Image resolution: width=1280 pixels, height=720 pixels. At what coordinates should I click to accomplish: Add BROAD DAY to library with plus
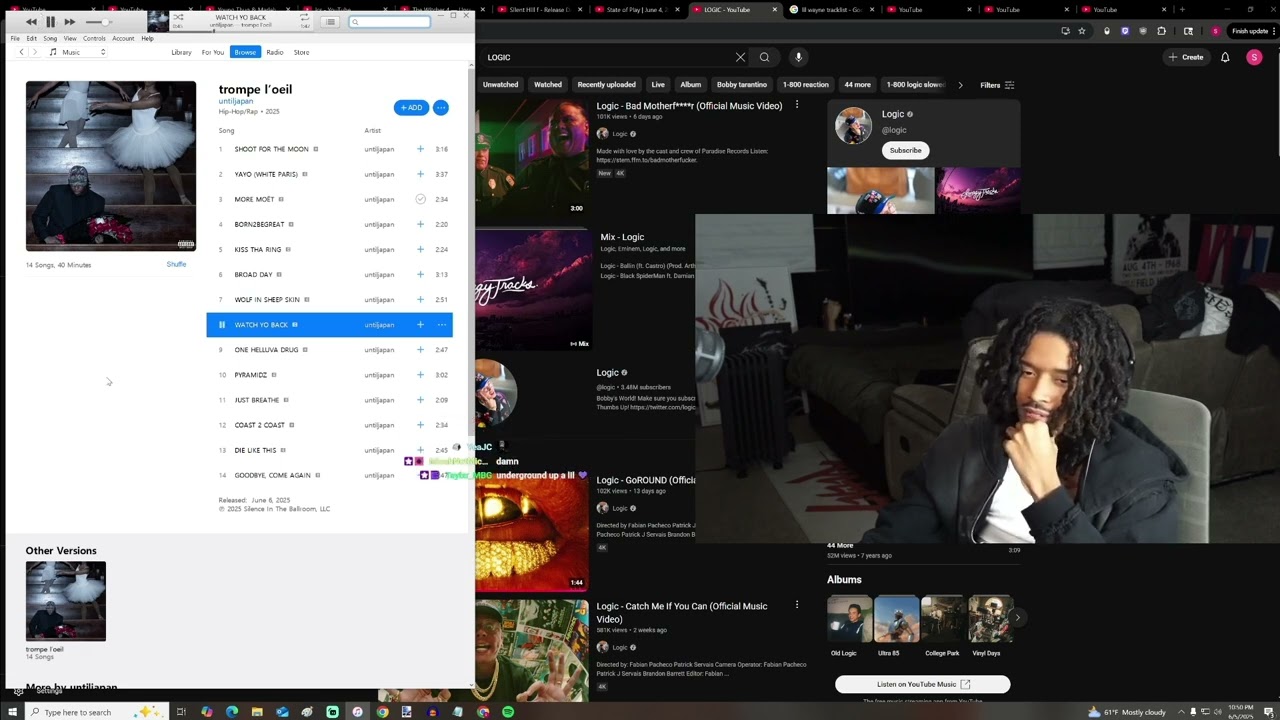(420, 274)
